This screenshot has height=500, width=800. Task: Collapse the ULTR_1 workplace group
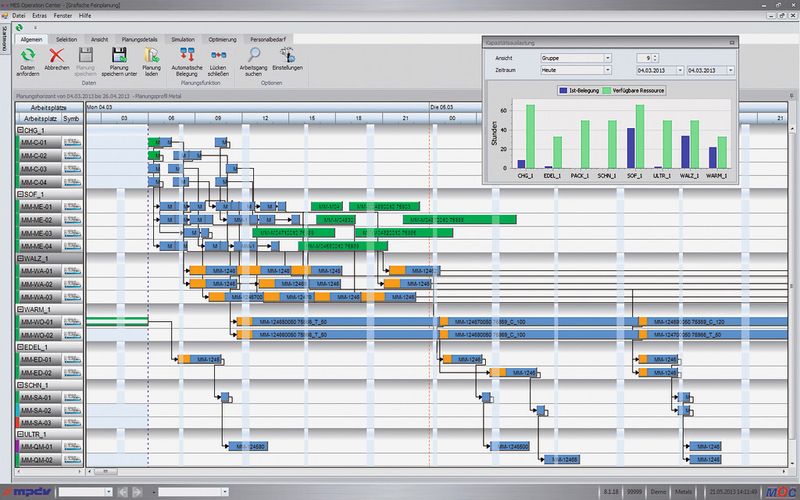(20, 434)
